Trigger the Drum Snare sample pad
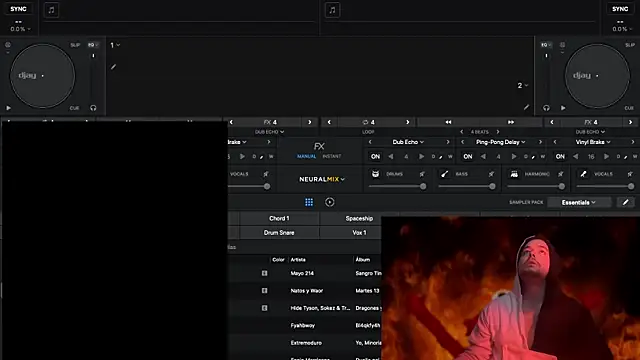Screen dimensions: 640x360 (x=279, y=233)
